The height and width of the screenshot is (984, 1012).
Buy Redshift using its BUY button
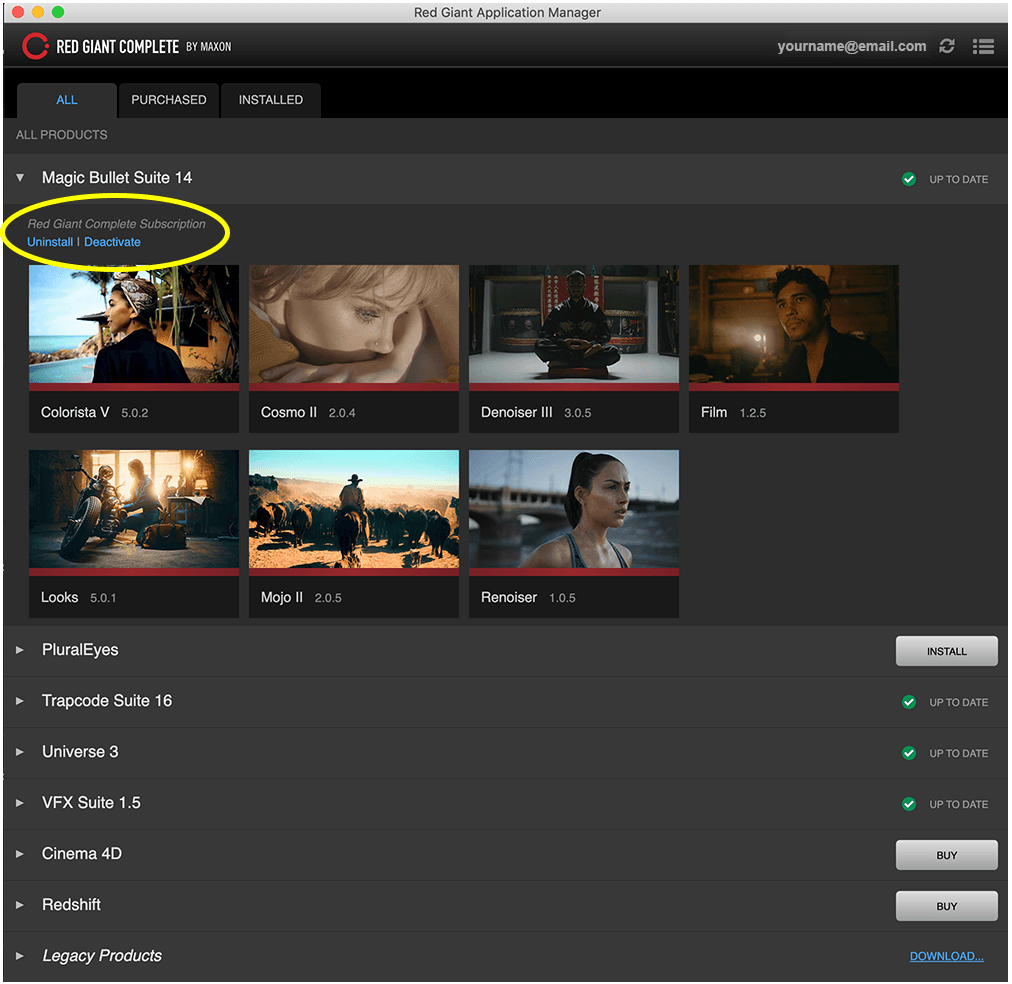(x=946, y=906)
